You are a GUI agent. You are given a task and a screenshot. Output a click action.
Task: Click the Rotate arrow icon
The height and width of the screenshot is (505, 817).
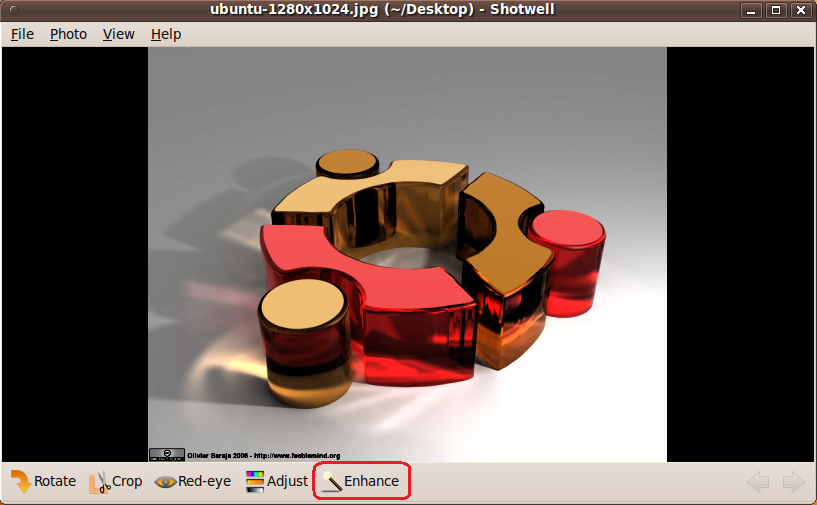coord(20,482)
